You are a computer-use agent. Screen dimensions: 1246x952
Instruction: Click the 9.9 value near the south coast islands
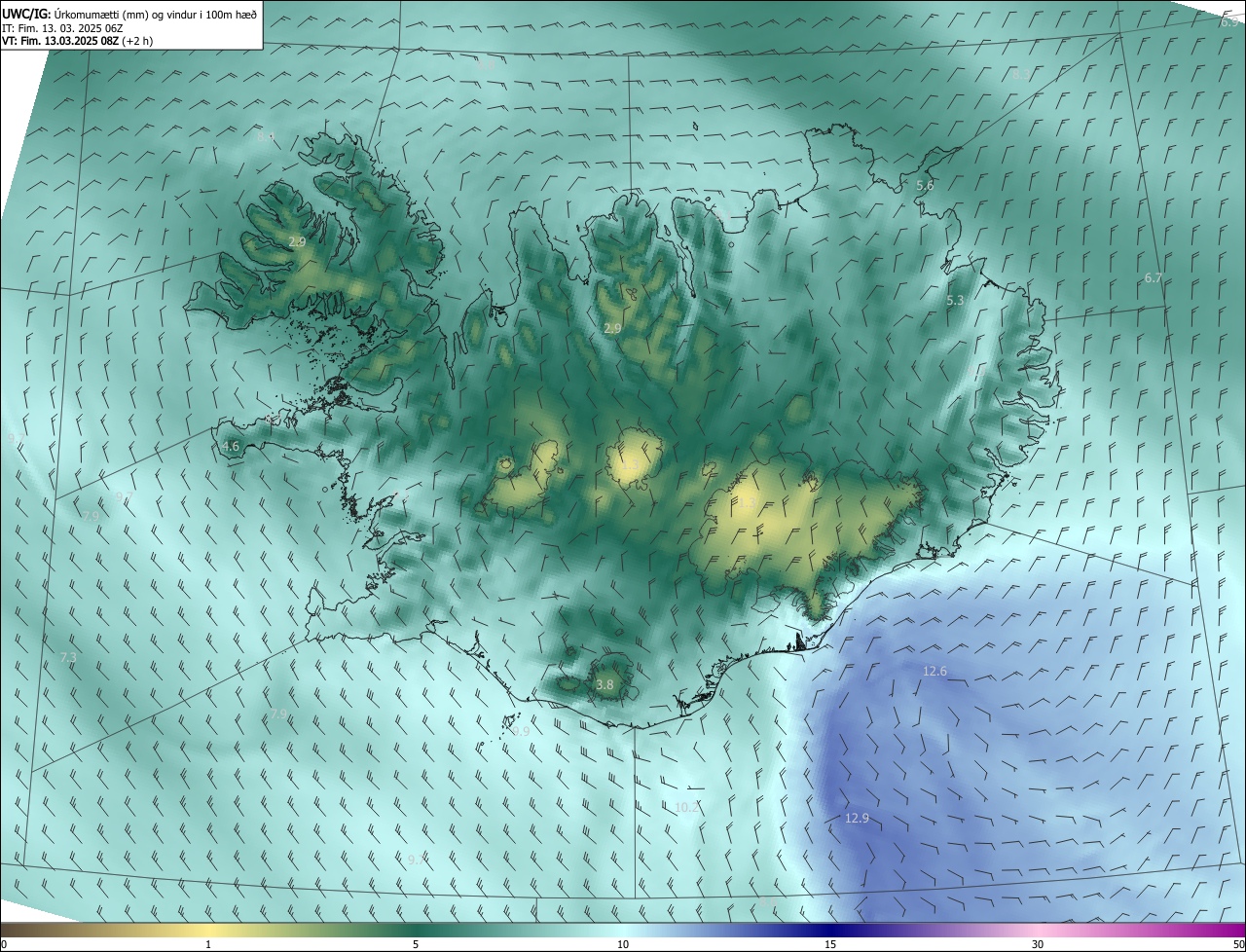tap(521, 731)
